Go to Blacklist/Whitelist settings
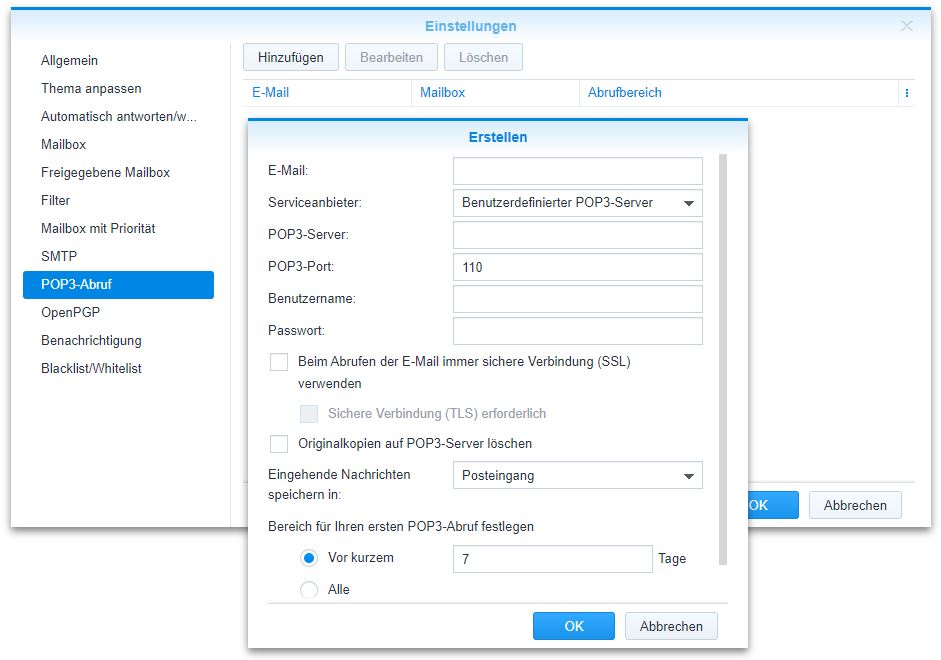The width and height of the screenshot is (941, 660). [x=91, y=368]
